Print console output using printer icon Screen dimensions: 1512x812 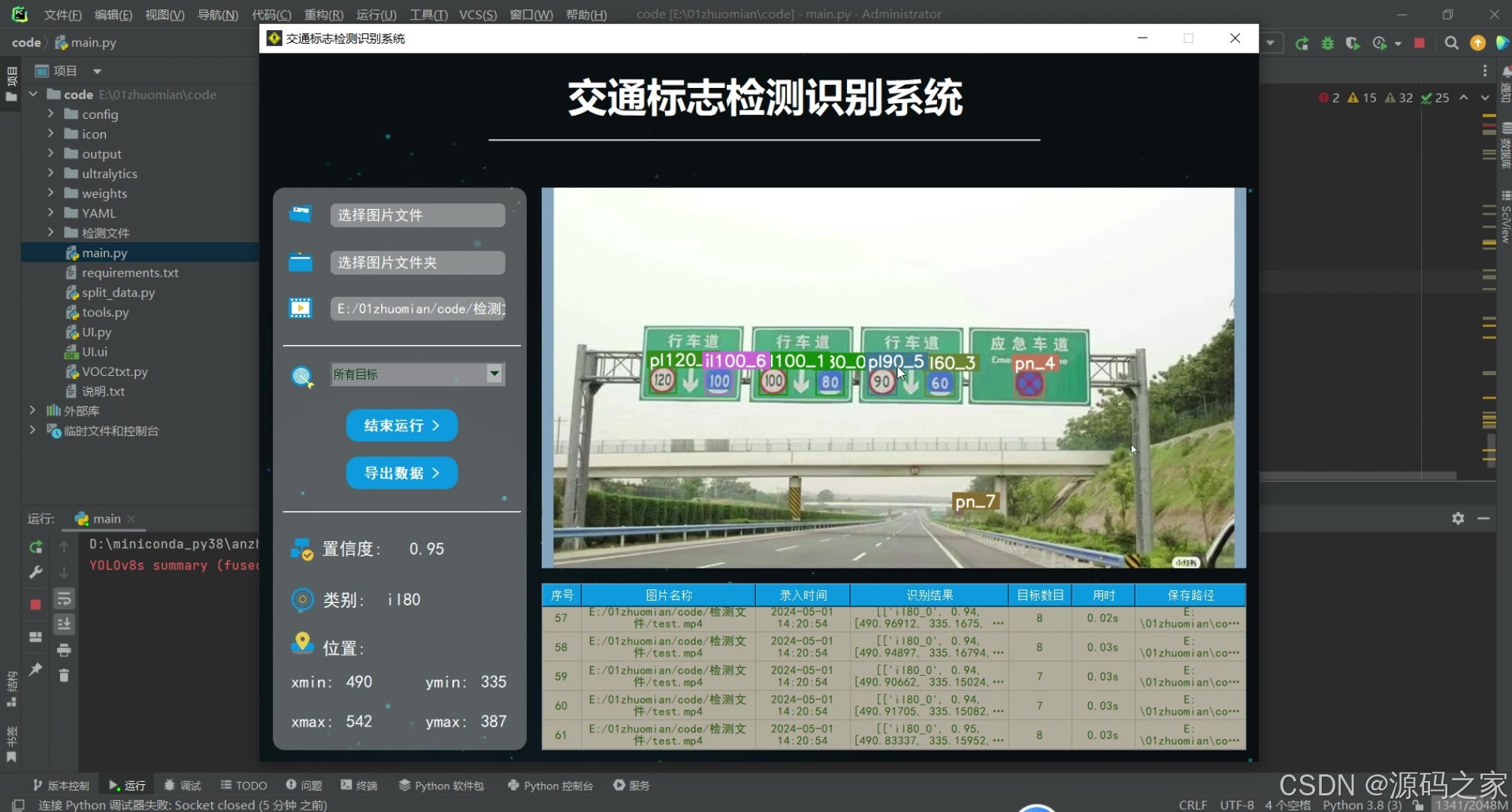(64, 651)
